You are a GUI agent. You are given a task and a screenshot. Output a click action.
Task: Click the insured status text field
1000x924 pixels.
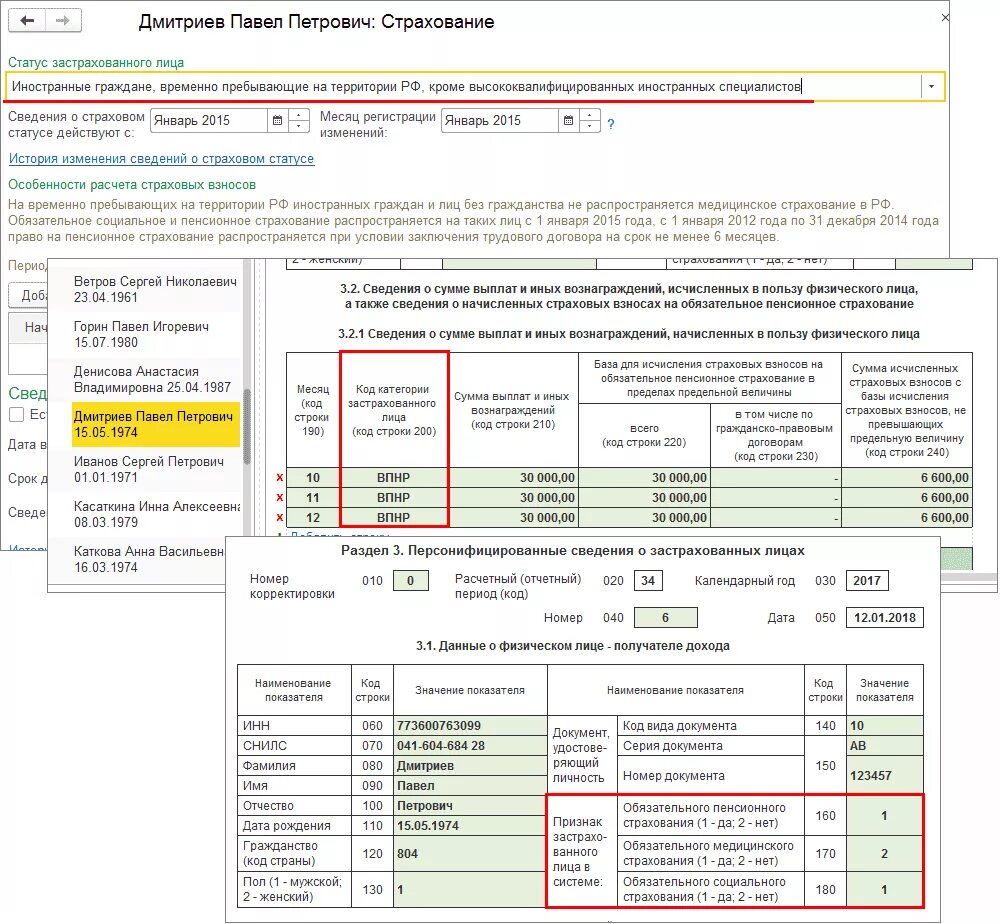point(463,87)
